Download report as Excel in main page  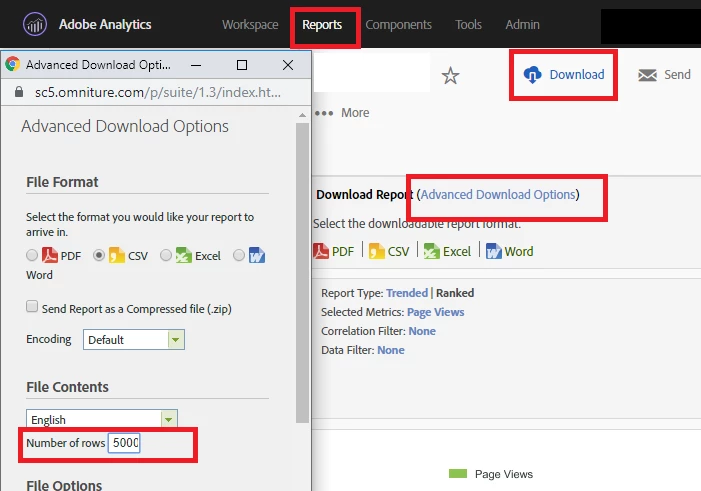447,251
